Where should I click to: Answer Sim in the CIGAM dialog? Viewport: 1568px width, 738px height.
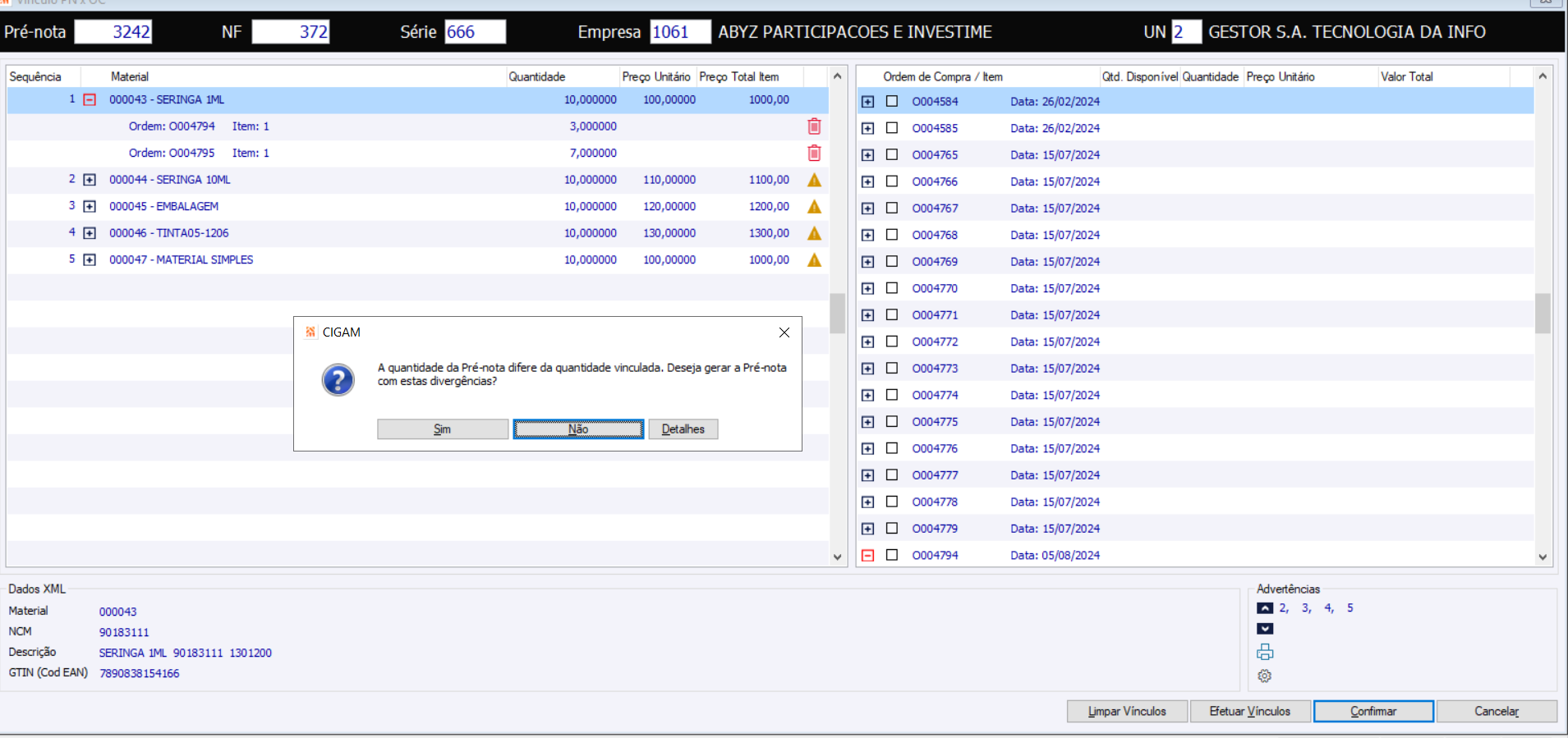point(443,429)
